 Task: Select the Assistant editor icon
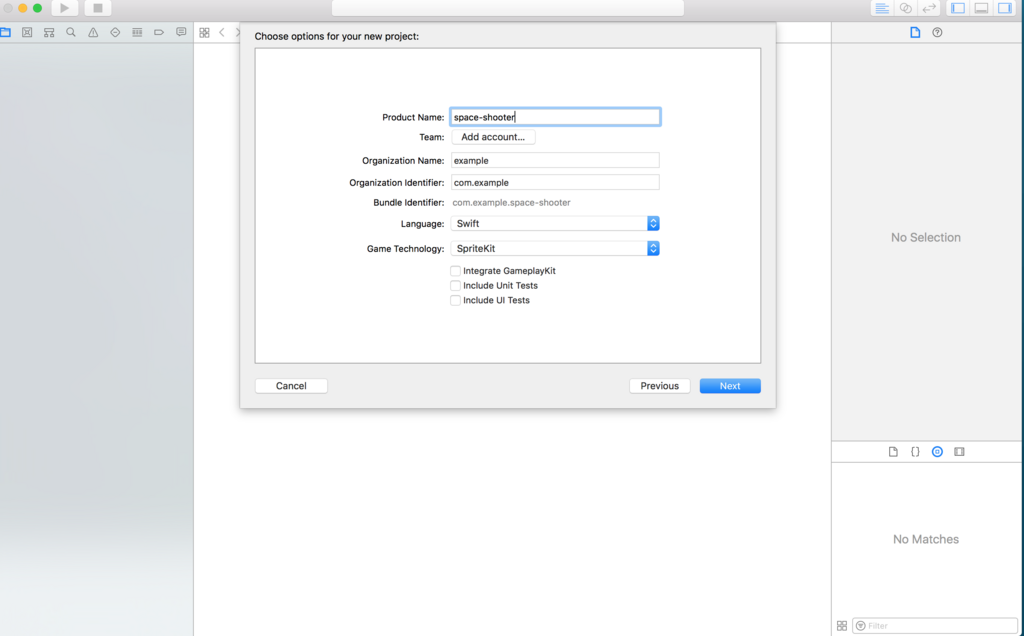coord(905,8)
